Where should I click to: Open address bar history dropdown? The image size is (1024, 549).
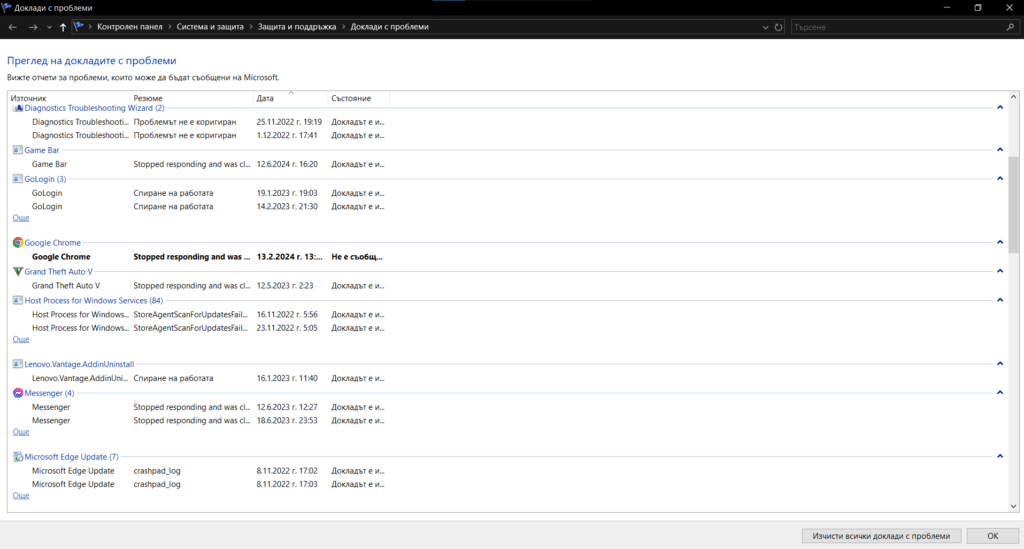pyautogui.click(x=765, y=27)
